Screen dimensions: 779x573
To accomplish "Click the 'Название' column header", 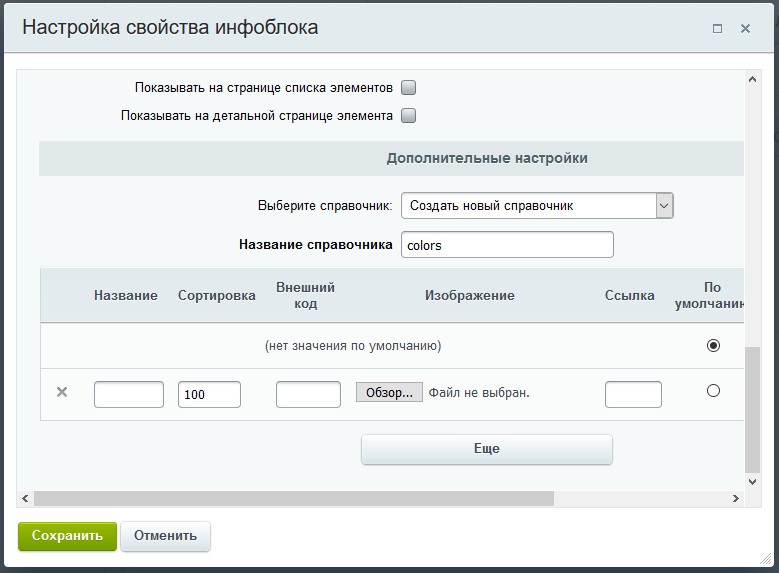I will (x=126, y=295).
